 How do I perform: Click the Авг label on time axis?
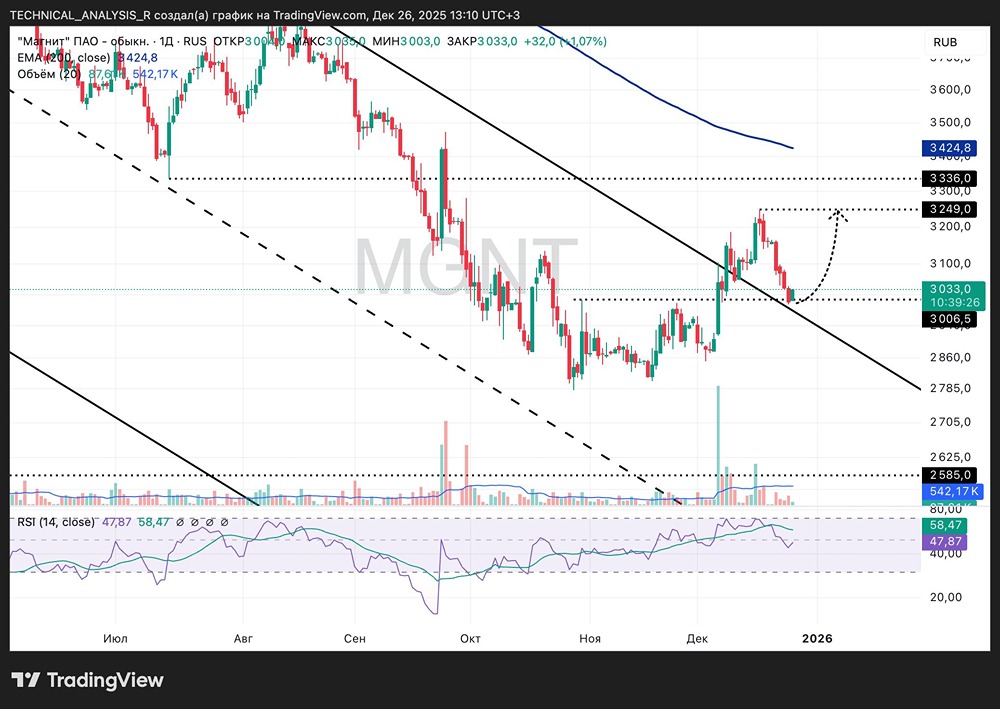244,638
